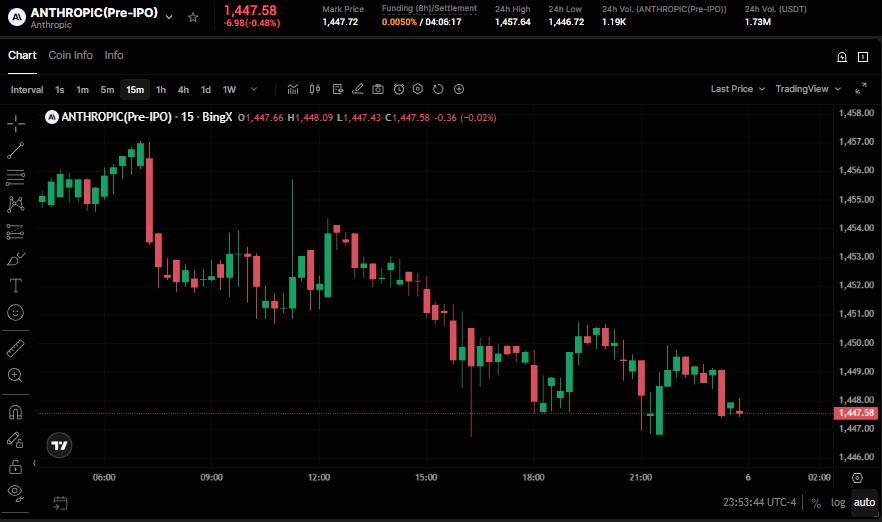Select the 4h interval
The image size is (882, 522).
[183, 89]
